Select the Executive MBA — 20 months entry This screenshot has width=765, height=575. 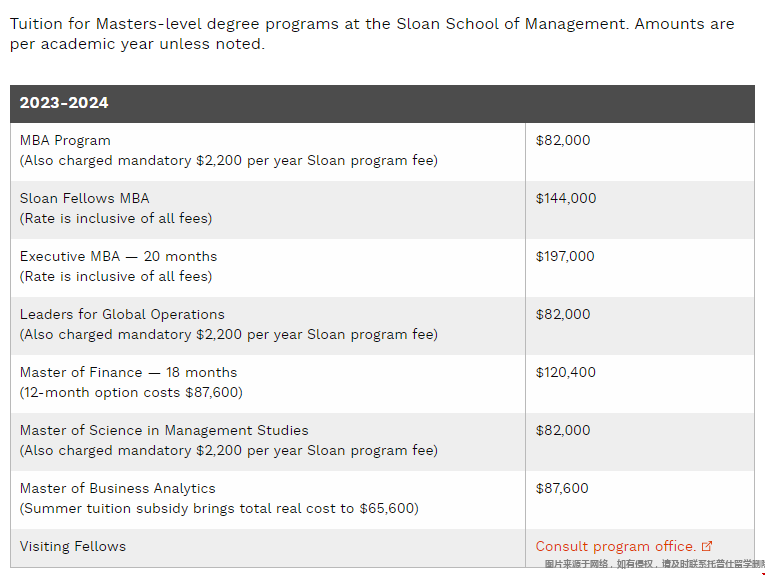point(118,257)
